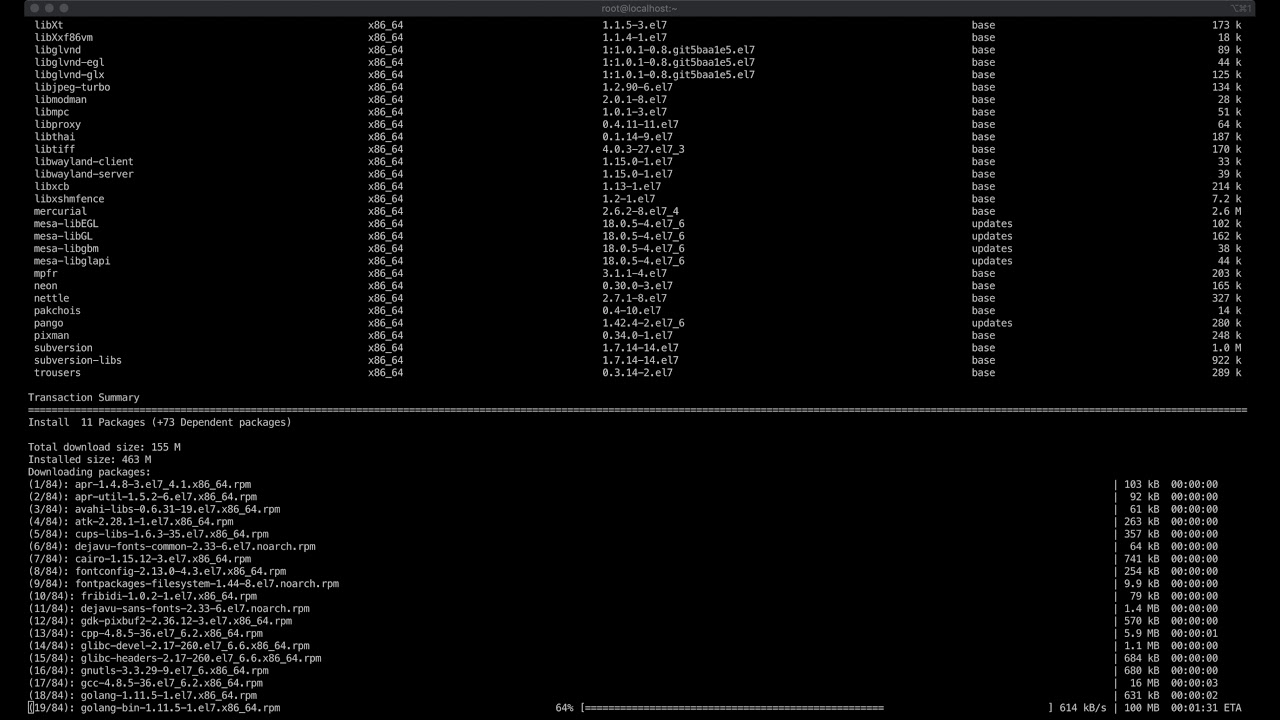
Task: Select the pixman package name
Action: pyautogui.click(x=52, y=335)
